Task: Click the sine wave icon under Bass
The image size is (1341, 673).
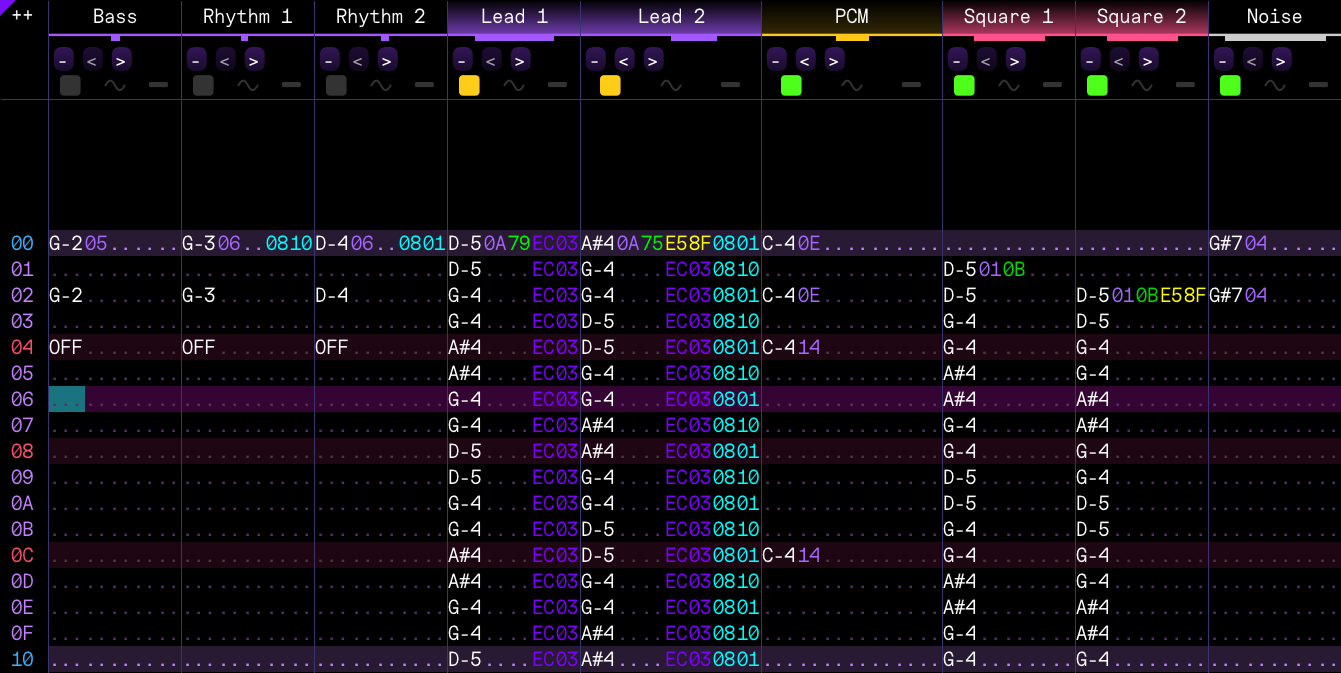Action: click(x=115, y=86)
